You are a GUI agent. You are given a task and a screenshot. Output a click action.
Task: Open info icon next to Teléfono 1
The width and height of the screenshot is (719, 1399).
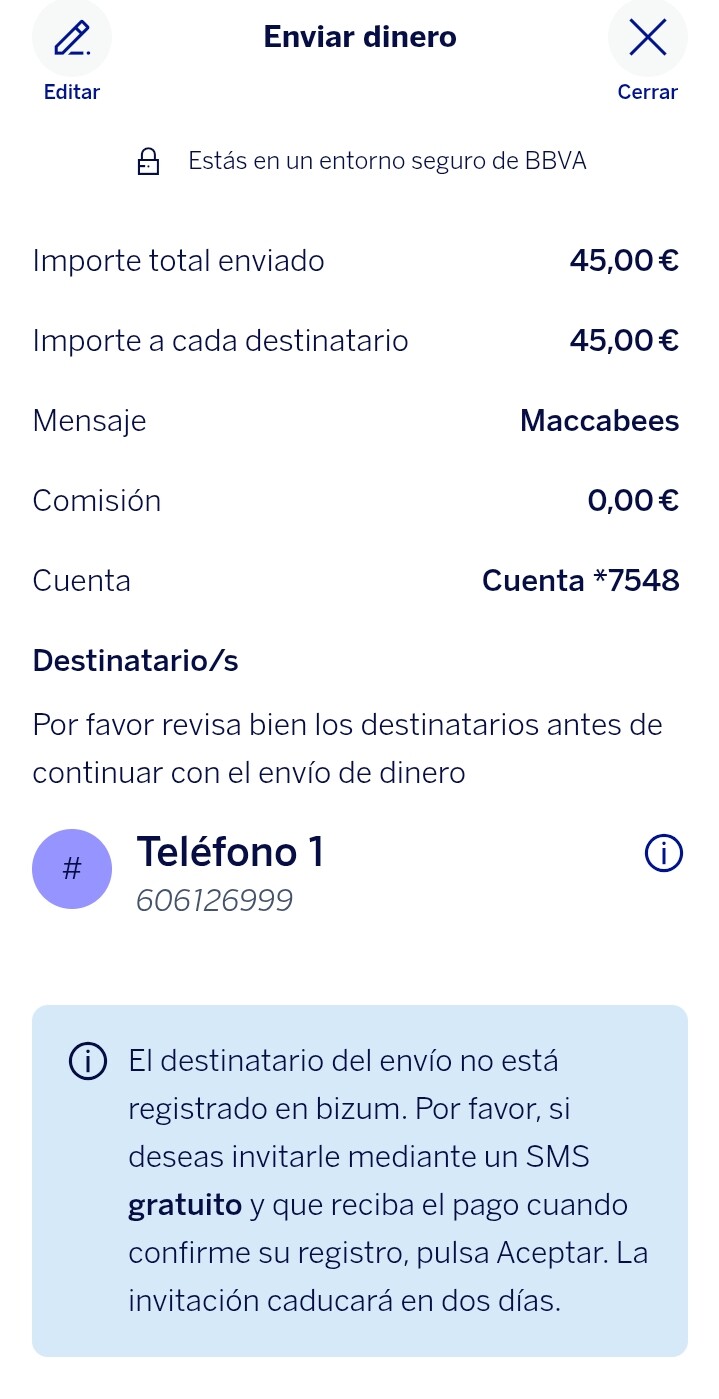pos(664,853)
